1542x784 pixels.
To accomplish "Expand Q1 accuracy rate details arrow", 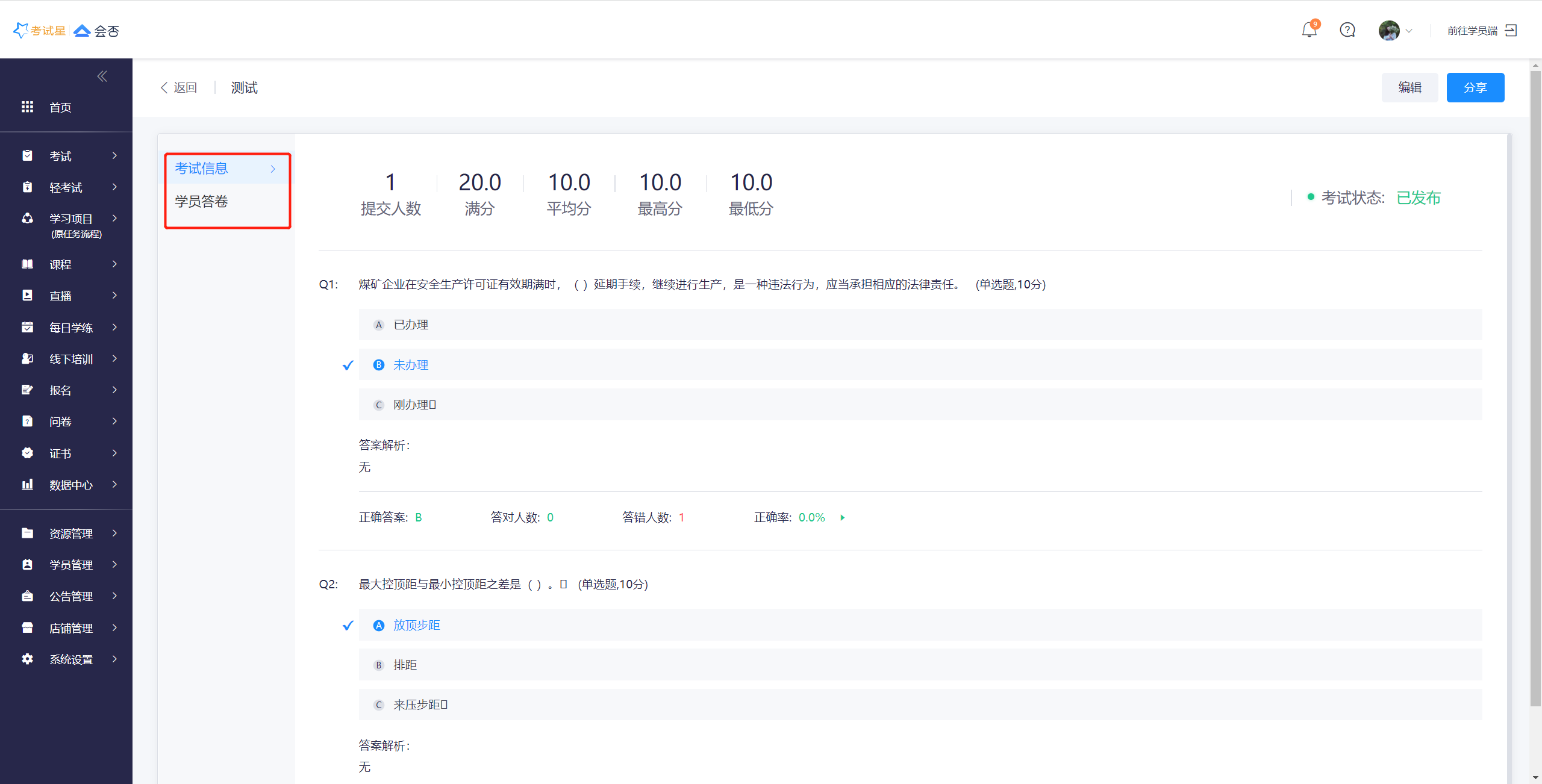I will 843,518.
